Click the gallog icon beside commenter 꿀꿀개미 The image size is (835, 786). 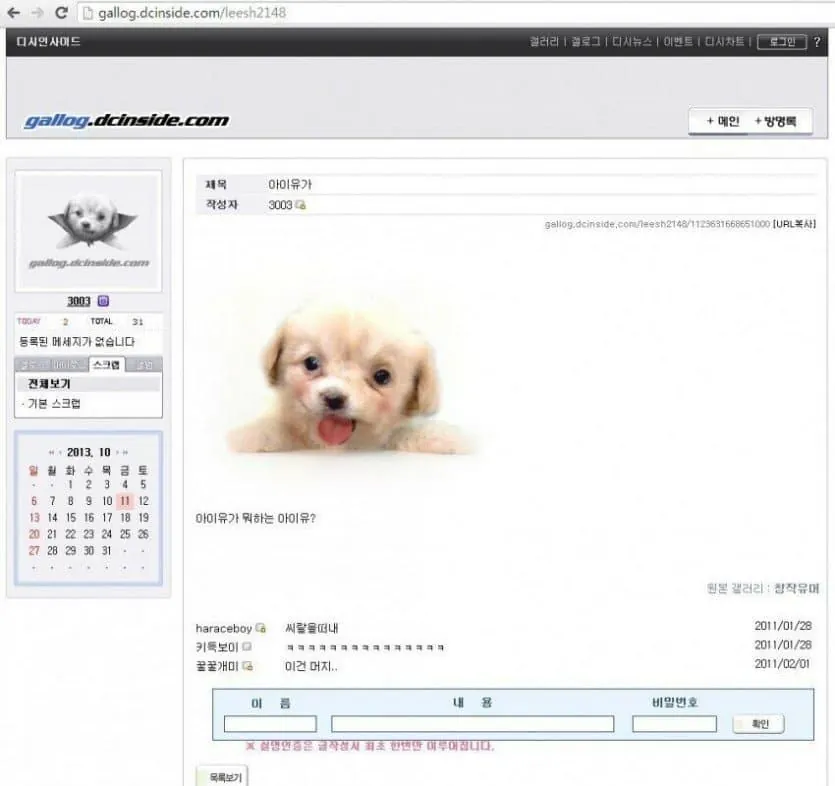(x=247, y=664)
